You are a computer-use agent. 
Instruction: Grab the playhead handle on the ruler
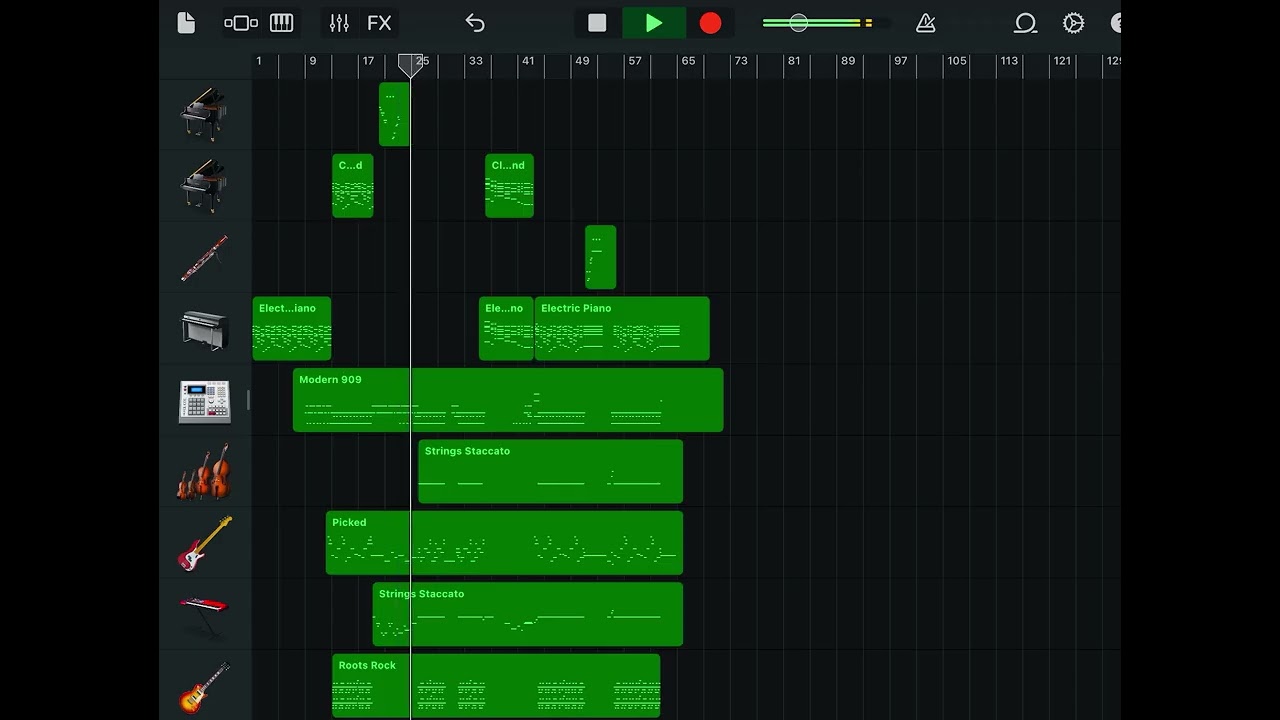[x=410, y=65]
